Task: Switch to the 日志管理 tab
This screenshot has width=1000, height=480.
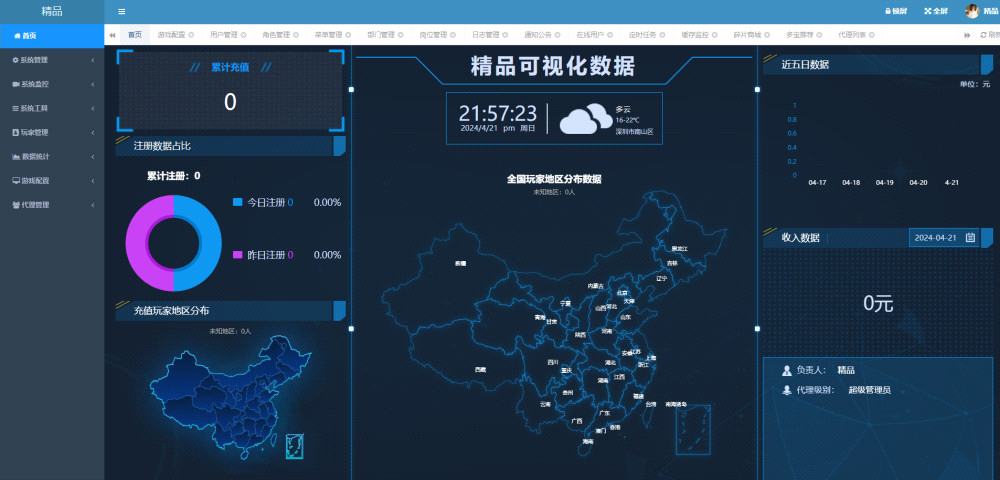Action: point(485,35)
